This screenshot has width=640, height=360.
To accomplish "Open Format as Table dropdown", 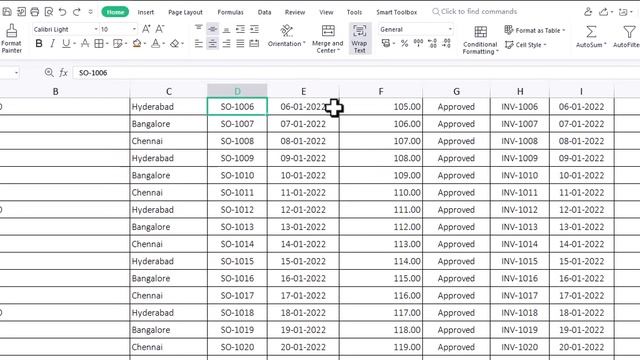I will (x=535, y=30).
